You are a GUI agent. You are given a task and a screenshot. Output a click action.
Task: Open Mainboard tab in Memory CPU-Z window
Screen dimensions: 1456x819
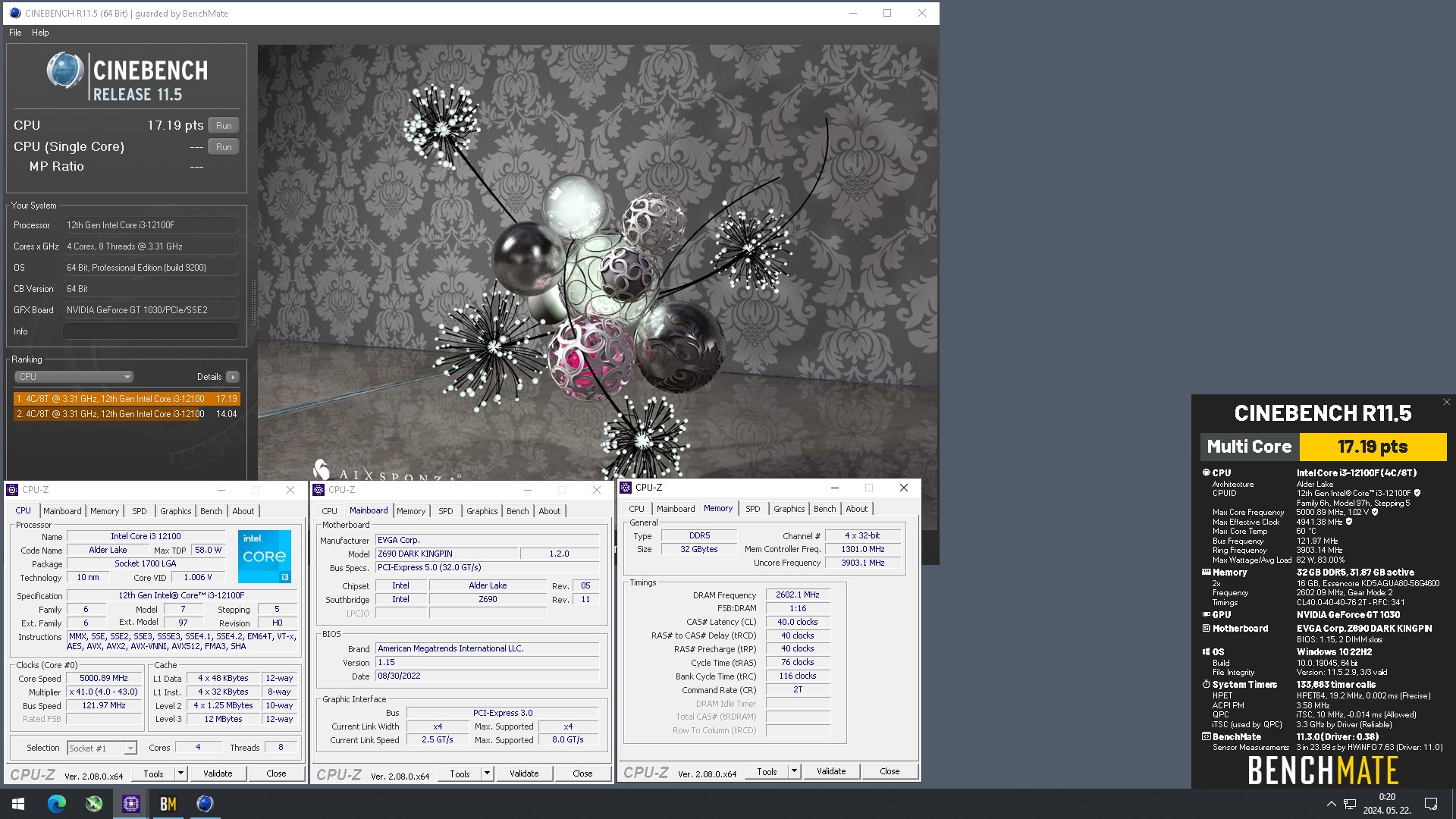pyautogui.click(x=676, y=509)
